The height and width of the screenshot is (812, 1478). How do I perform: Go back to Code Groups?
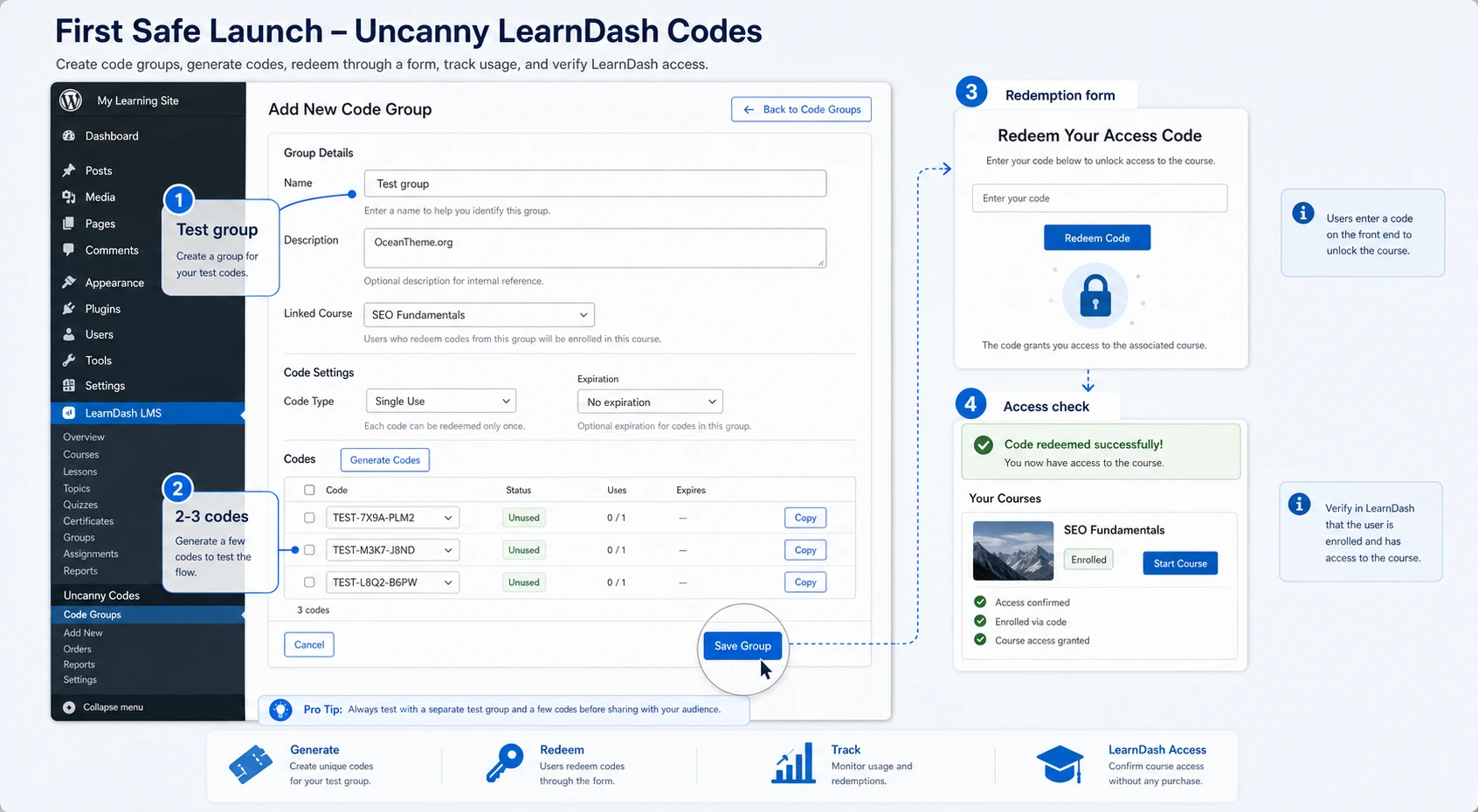[x=802, y=109]
